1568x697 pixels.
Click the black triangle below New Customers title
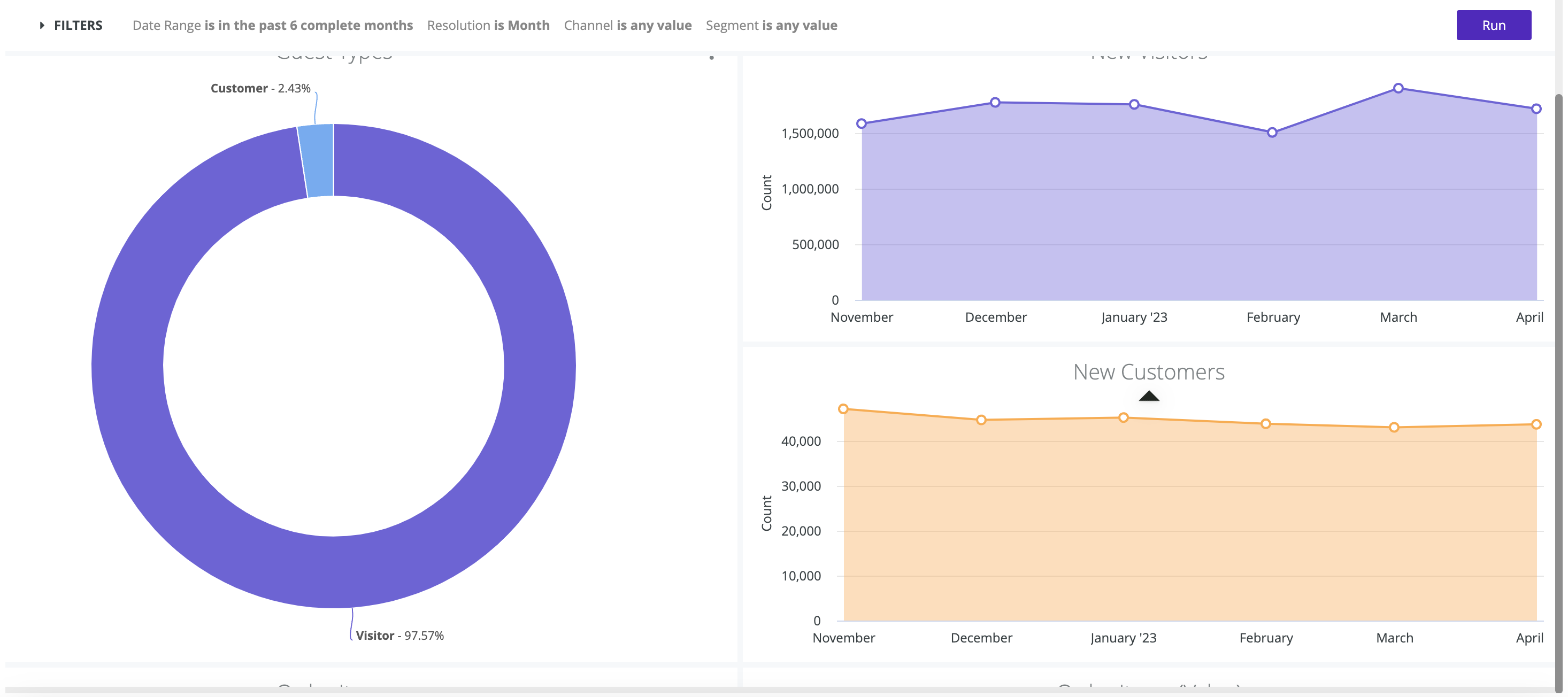click(1148, 396)
